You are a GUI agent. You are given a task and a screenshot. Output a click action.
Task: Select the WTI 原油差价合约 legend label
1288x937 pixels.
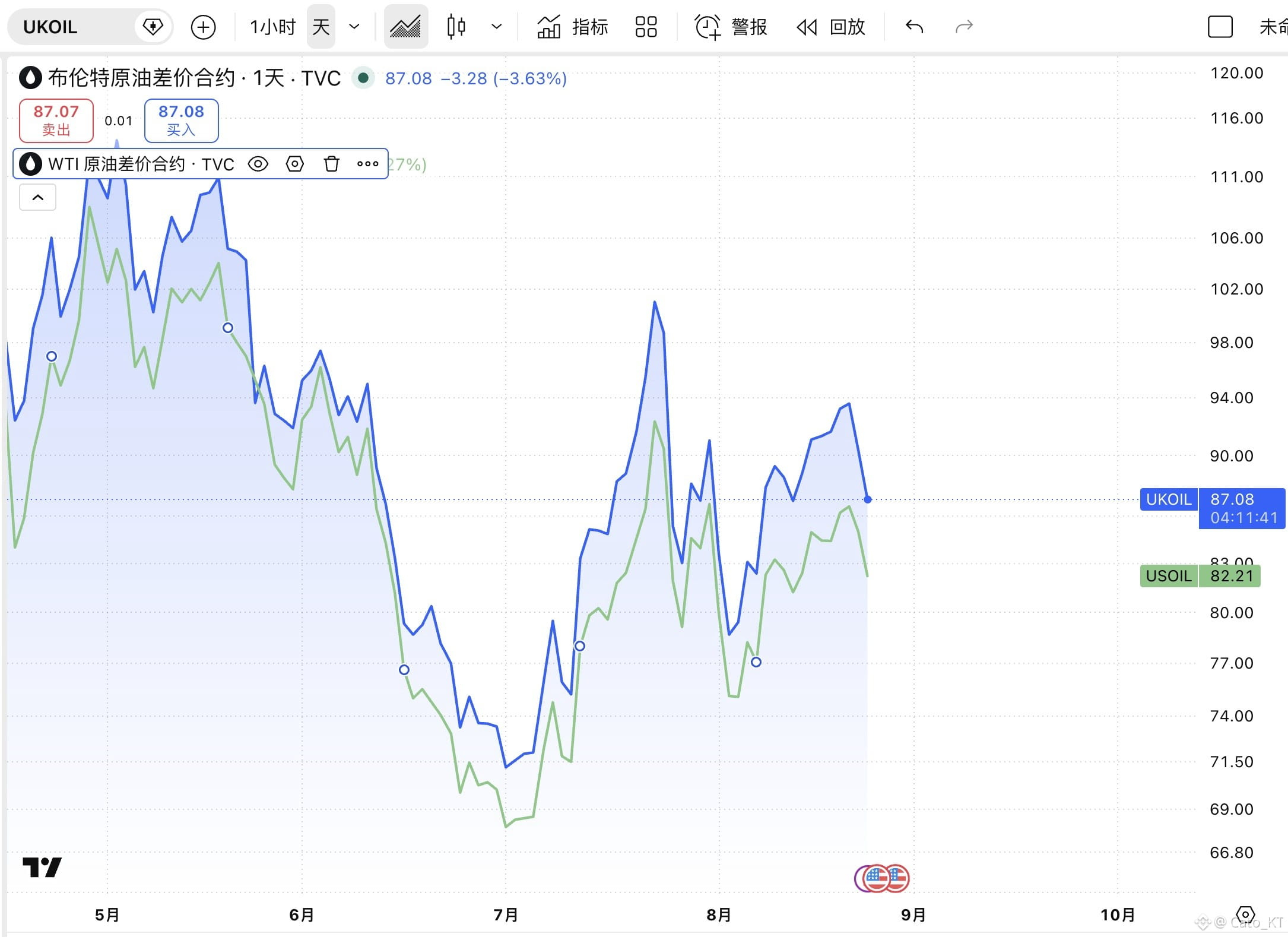(x=141, y=164)
